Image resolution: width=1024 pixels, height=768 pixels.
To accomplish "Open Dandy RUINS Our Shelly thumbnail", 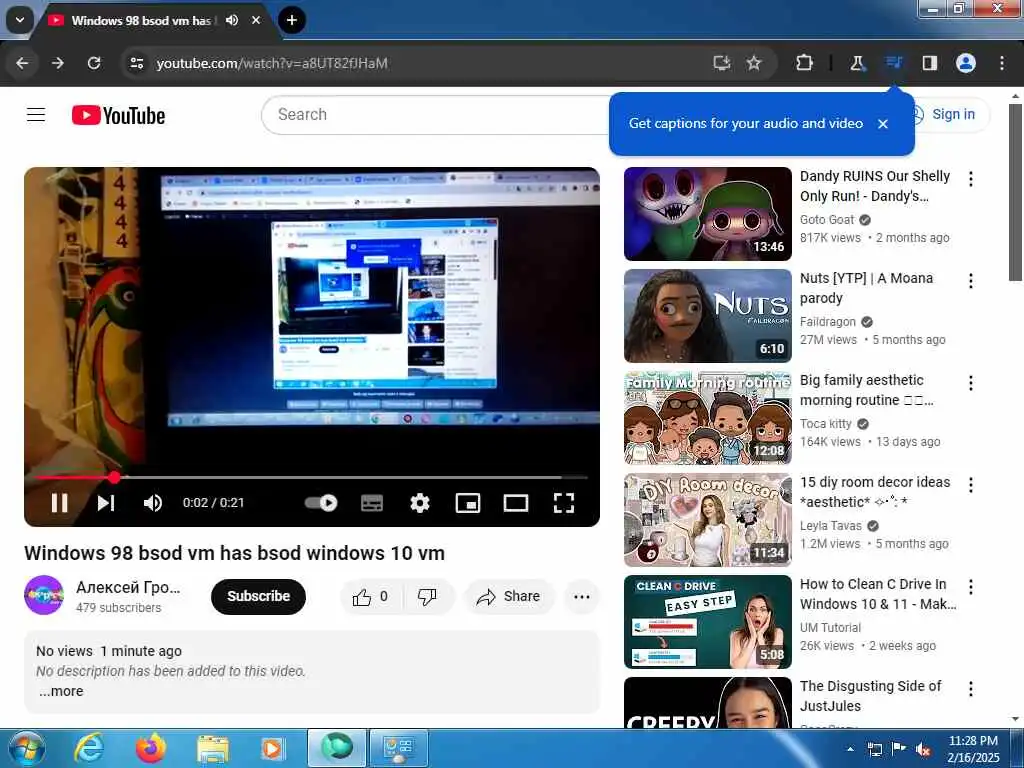I will [708, 214].
